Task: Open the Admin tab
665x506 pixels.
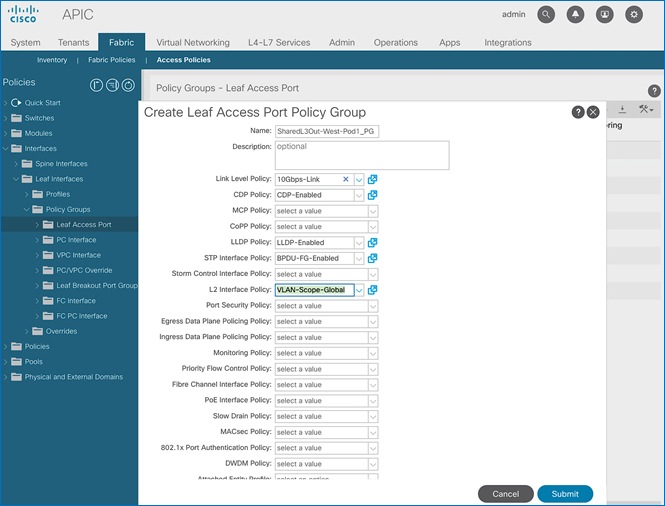Action: [x=342, y=42]
